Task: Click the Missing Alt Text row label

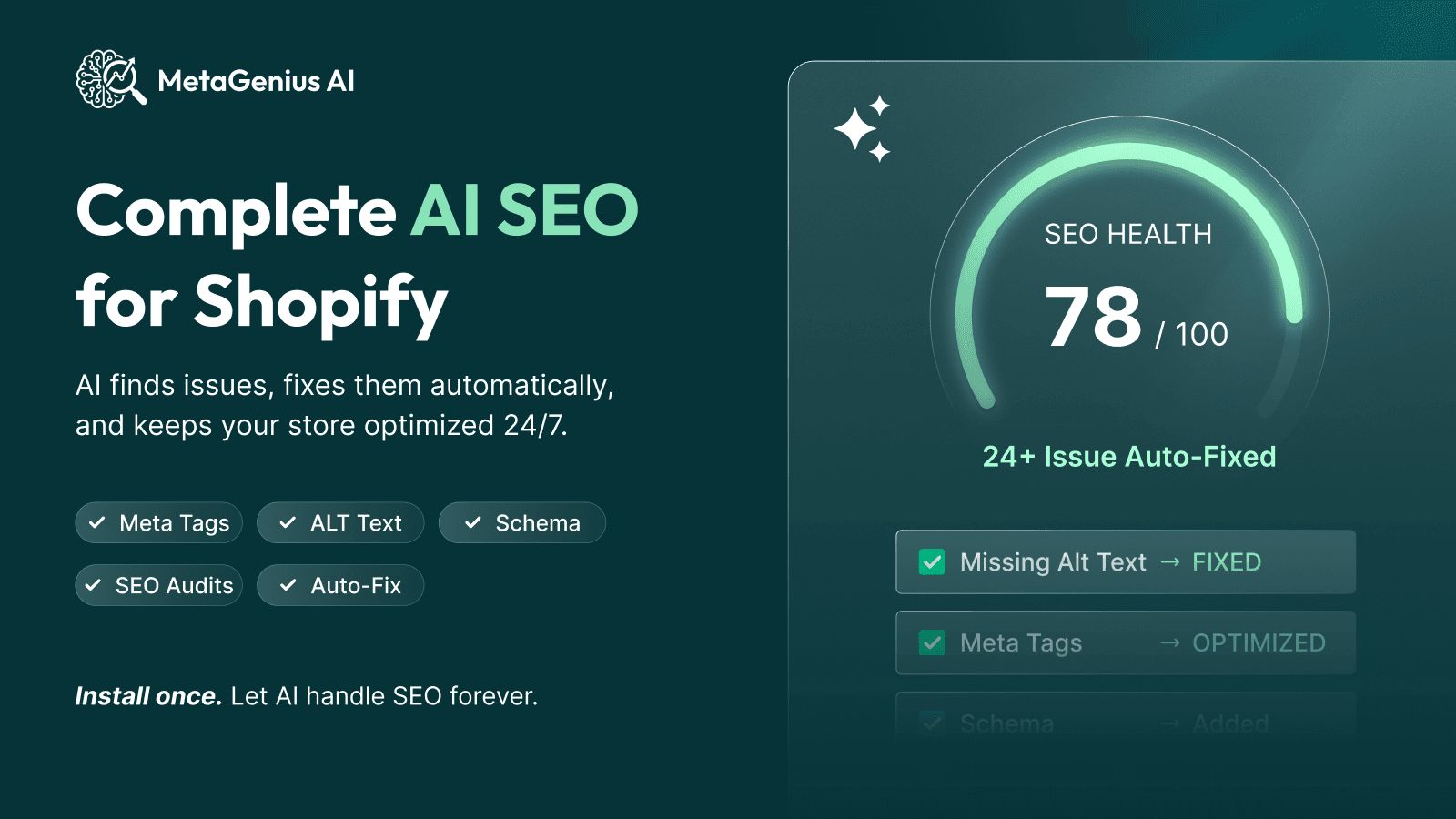Action: [x=1053, y=562]
